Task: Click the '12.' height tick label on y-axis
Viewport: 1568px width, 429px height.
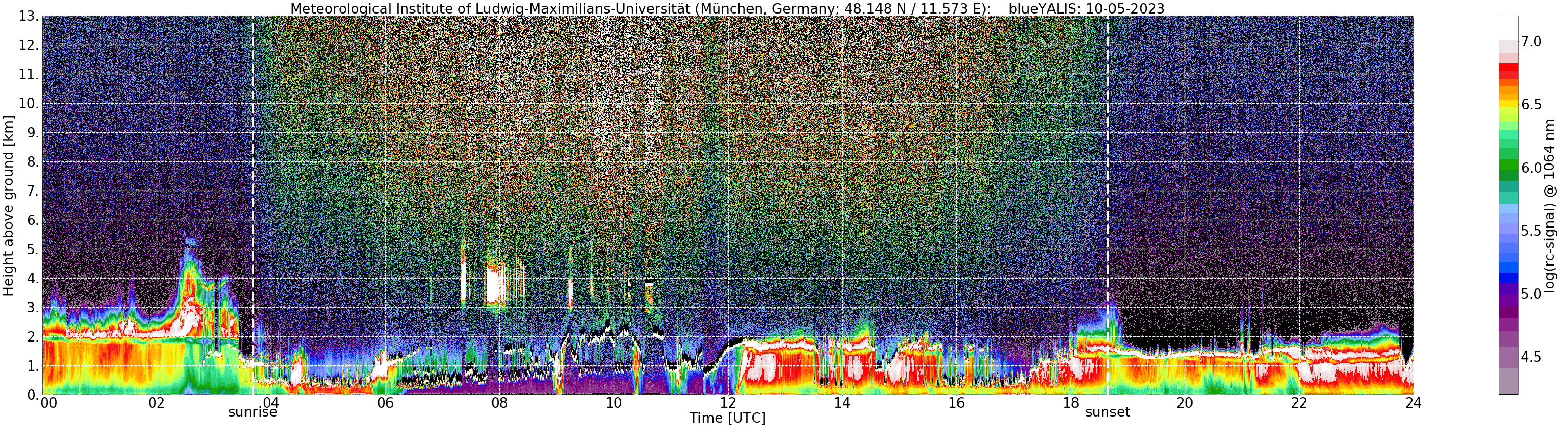Action: tap(29, 46)
